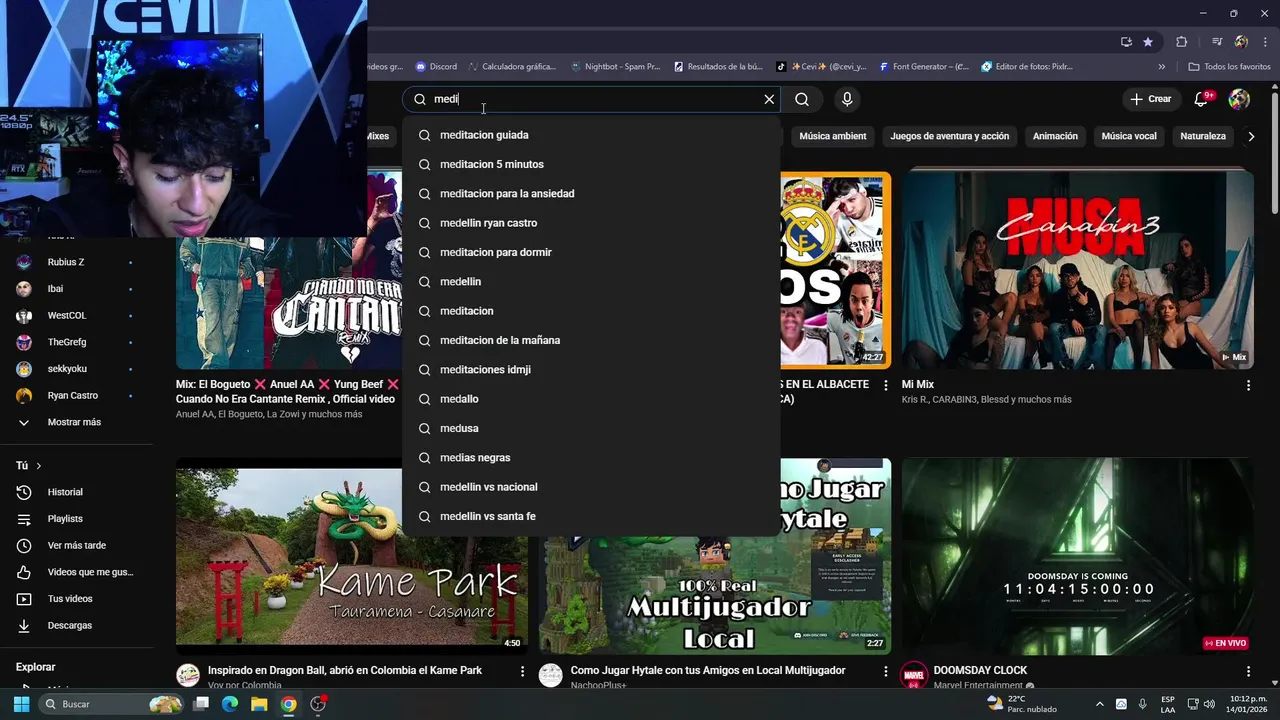This screenshot has width=1280, height=720.
Task: Open the Chrome profile avatar
Action: (1241, 42)
